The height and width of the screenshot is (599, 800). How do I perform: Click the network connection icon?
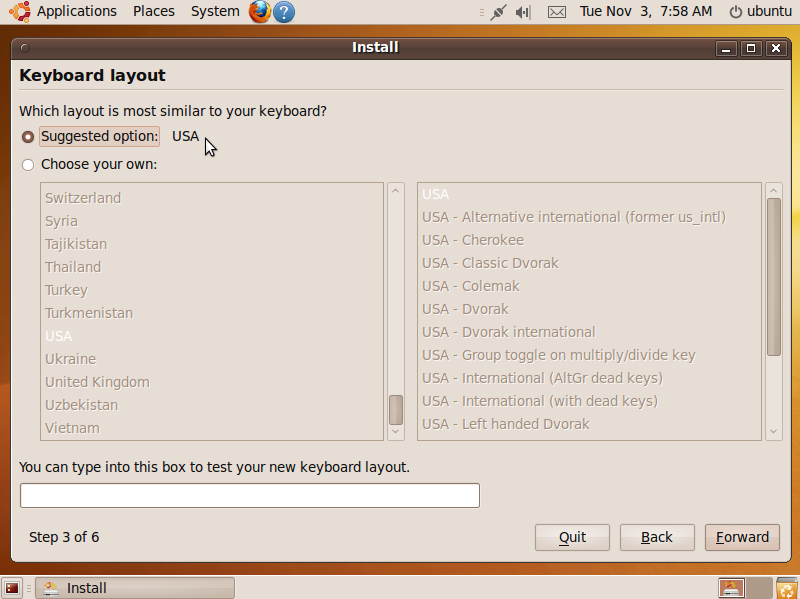(498, 11)
